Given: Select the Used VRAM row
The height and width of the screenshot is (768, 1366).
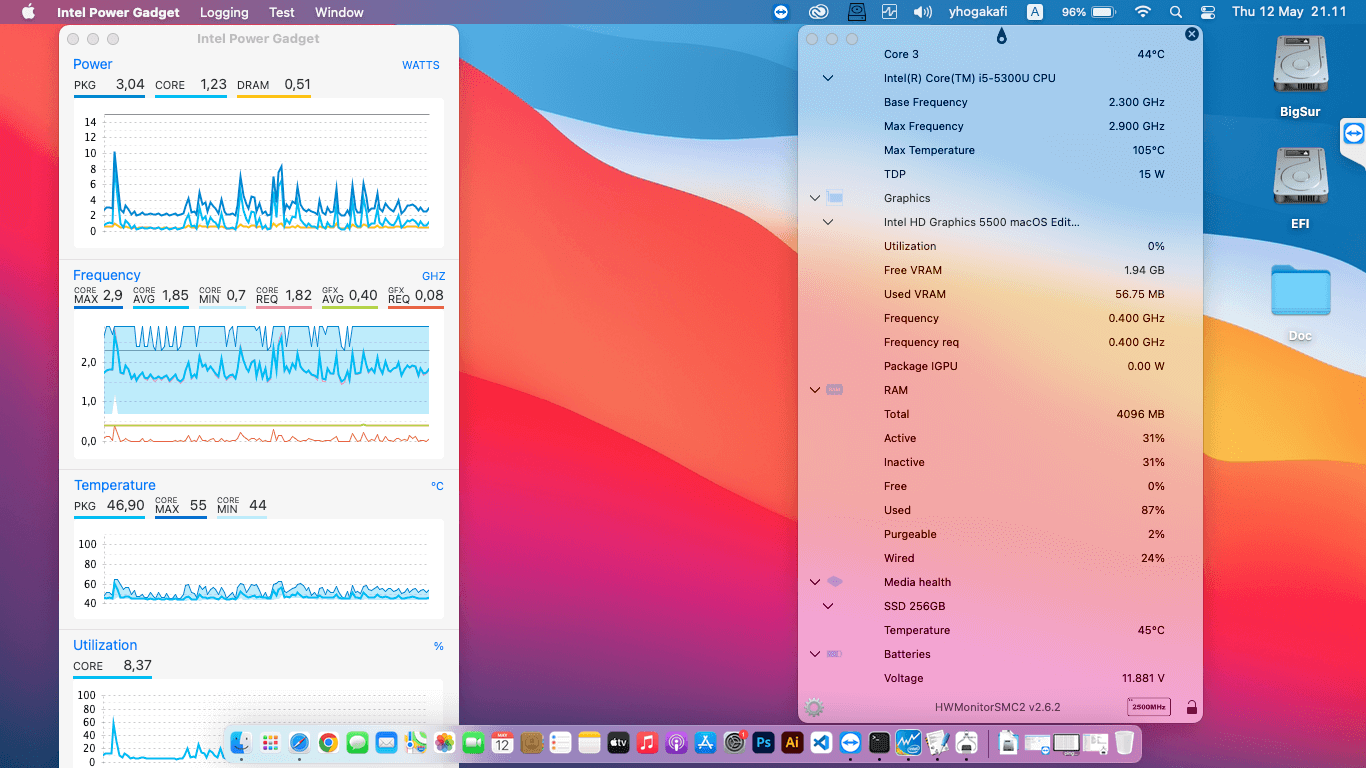Looking at the screenshot, I should (1000, 294).
